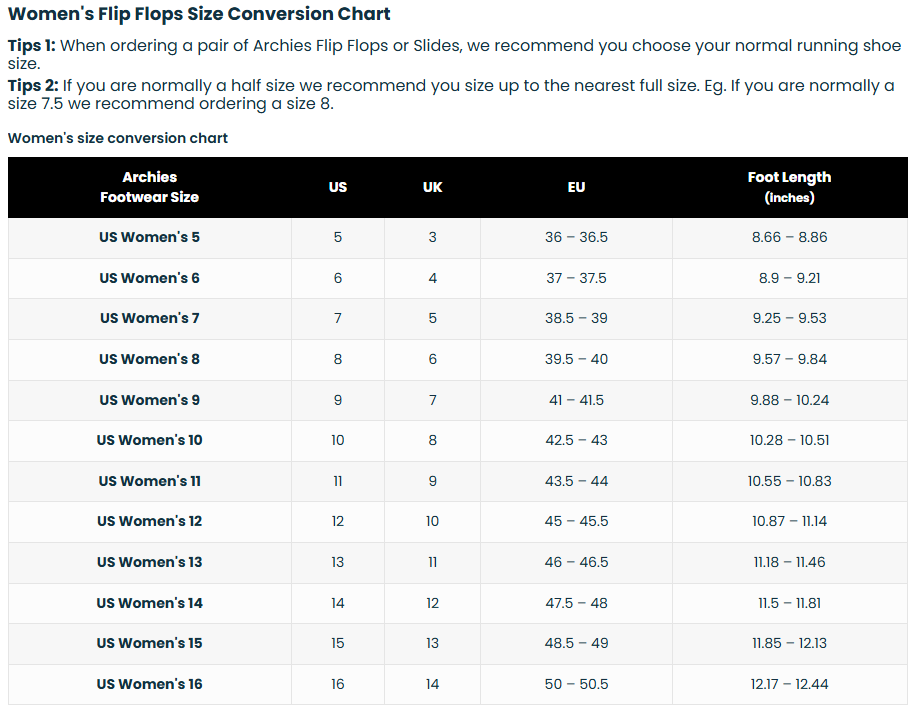Click the US column header
Viewport: 910px width, 708px height.
338,187
